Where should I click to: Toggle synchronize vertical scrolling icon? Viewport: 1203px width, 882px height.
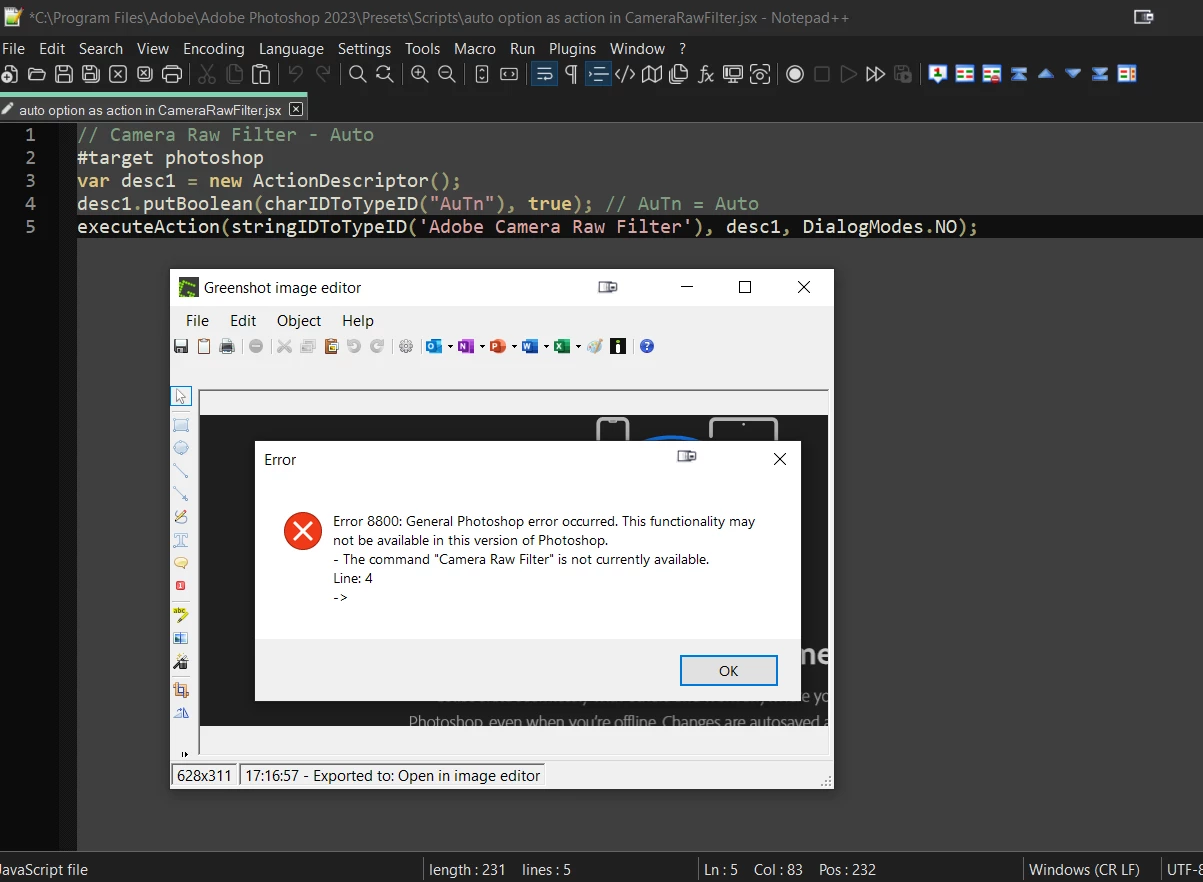point(482,74)
